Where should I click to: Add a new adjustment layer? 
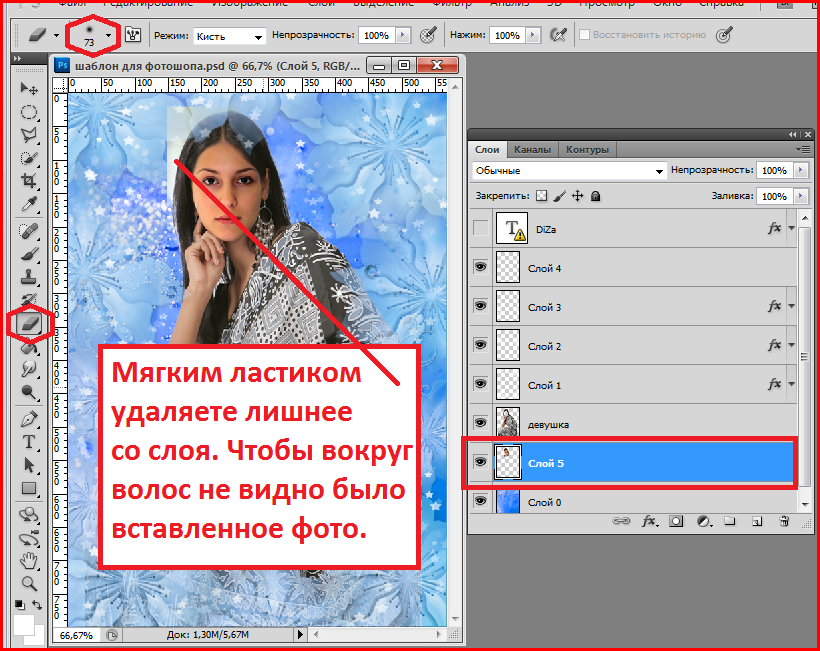tap(704, 521)
